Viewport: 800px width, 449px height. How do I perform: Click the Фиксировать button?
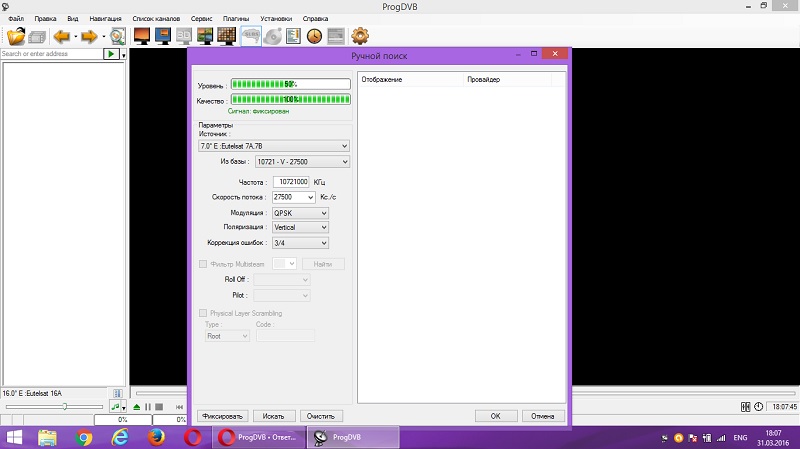(222, 415)
